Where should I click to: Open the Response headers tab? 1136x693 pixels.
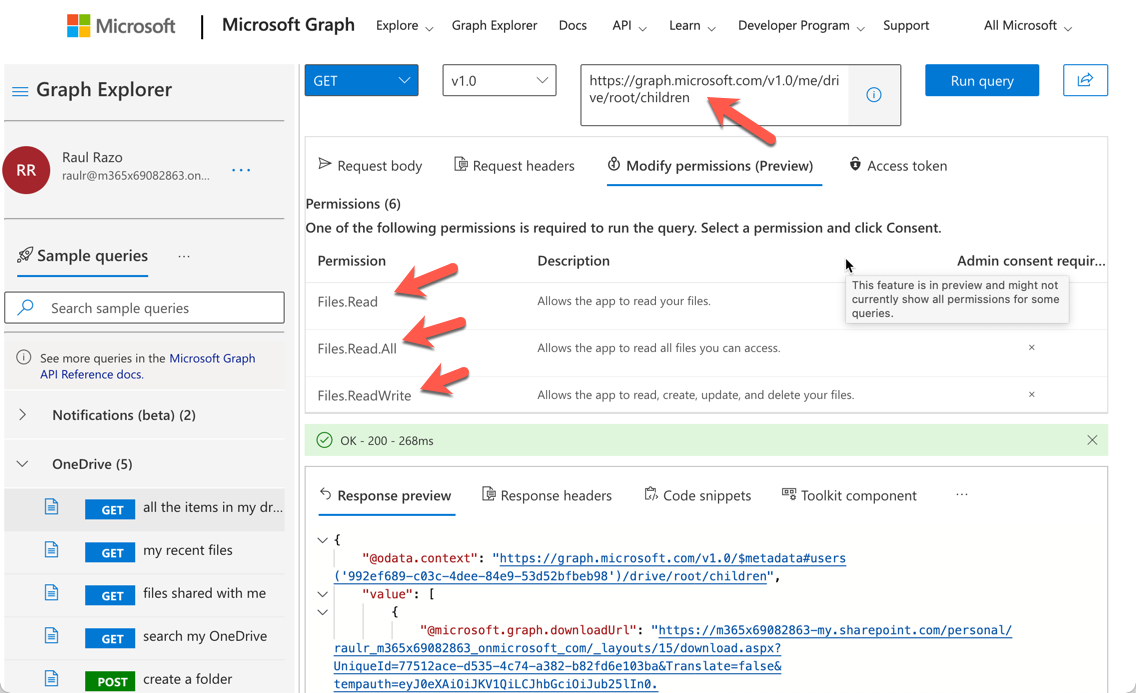[547, 495]
